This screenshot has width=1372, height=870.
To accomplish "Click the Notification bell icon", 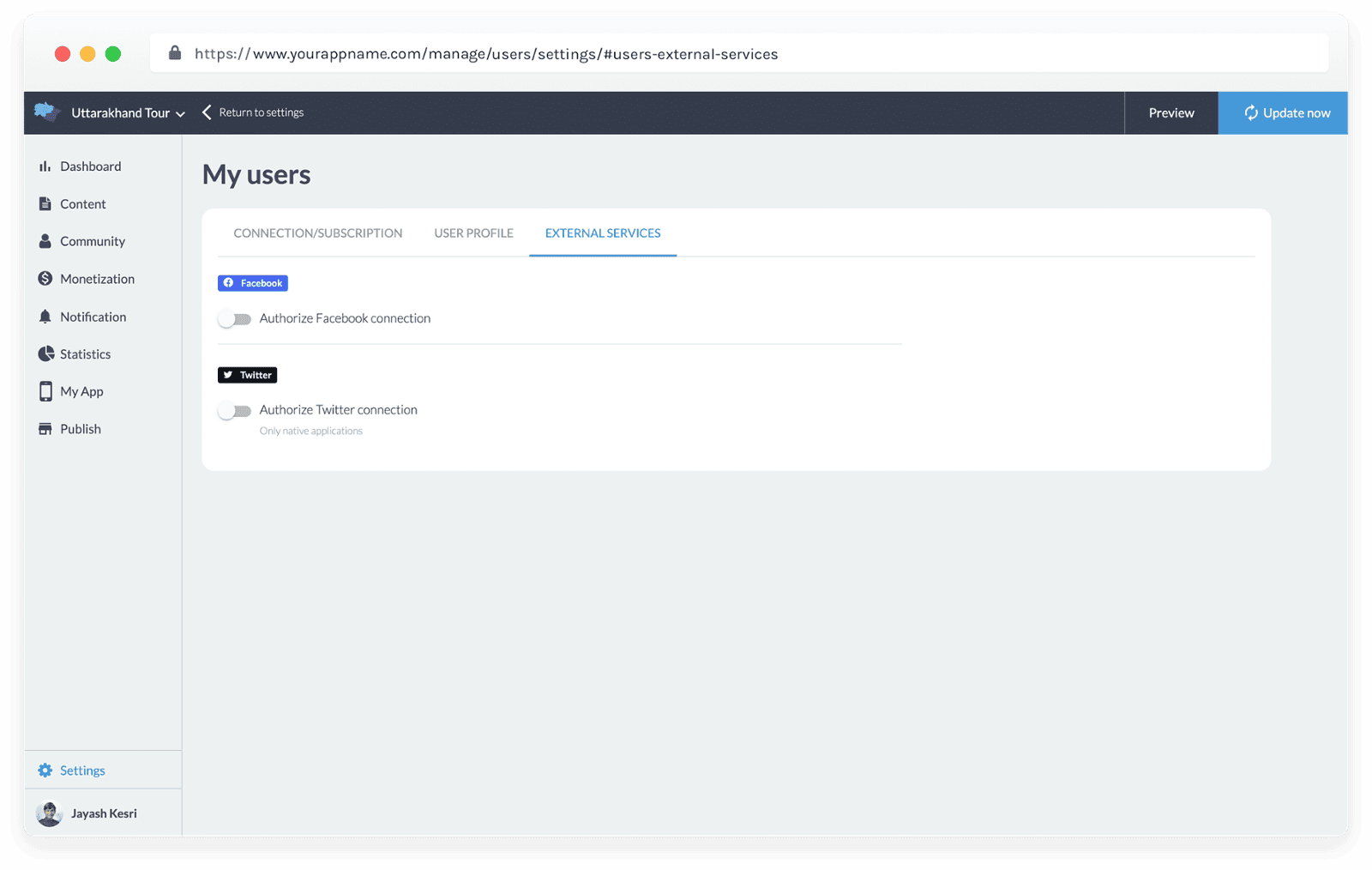I will pos(45,317).
